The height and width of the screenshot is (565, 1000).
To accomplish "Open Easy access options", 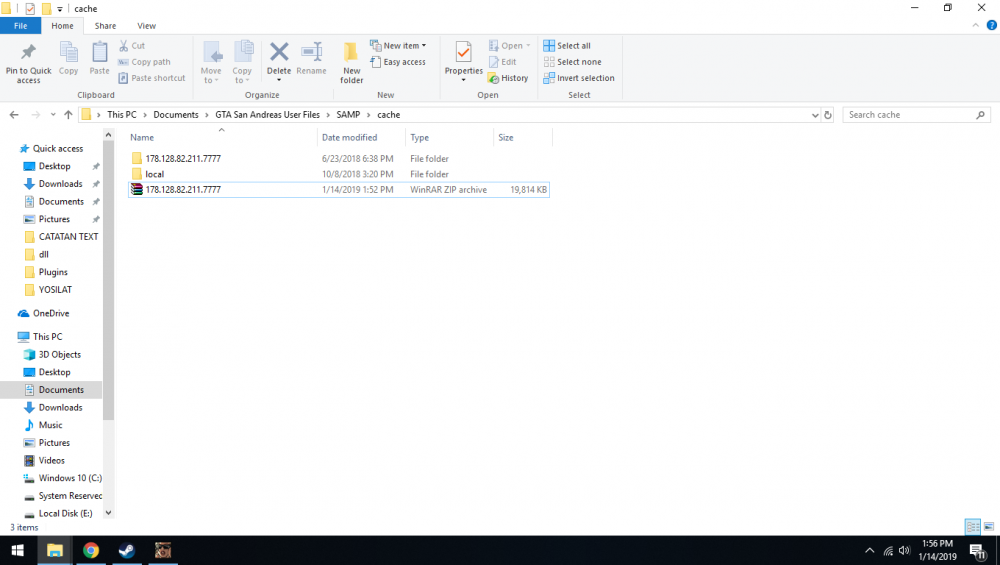I will (398, 62).
